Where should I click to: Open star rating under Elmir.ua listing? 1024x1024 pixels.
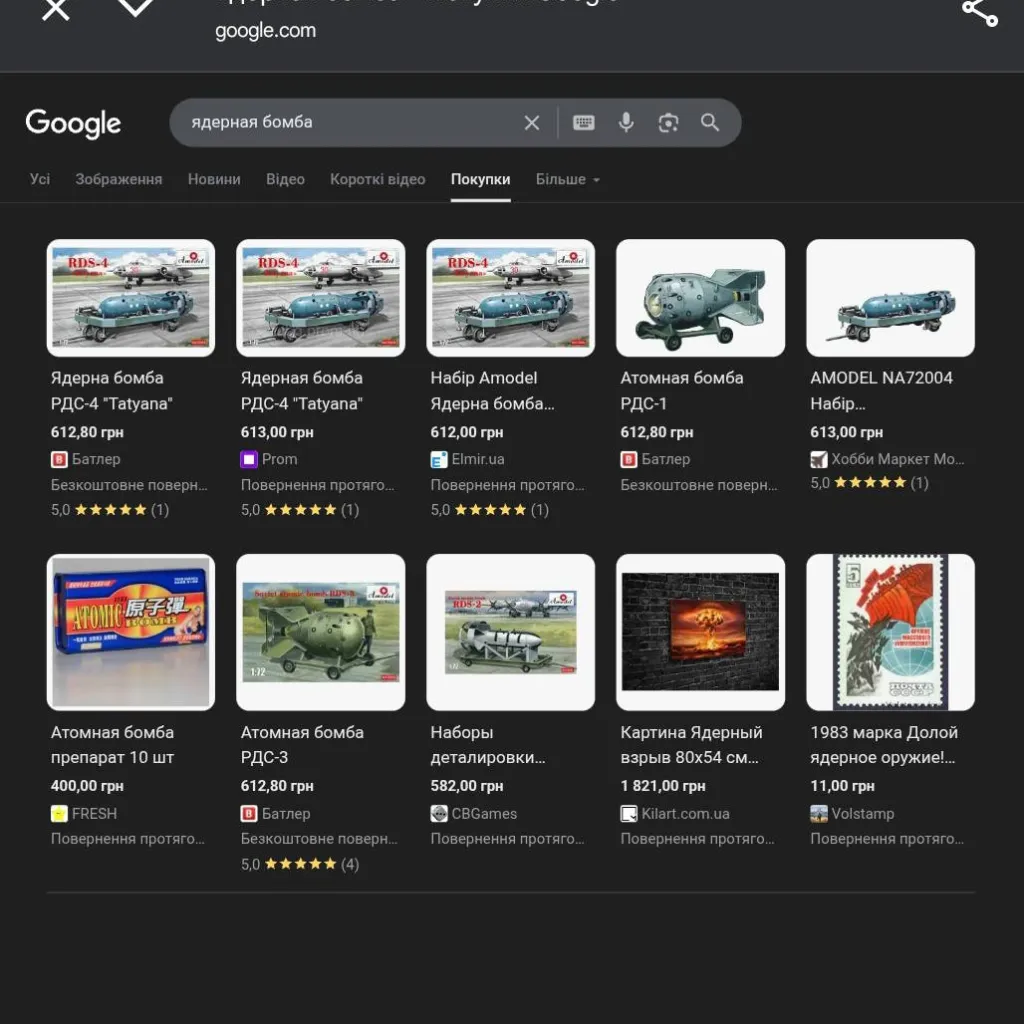tap(490, 510)
